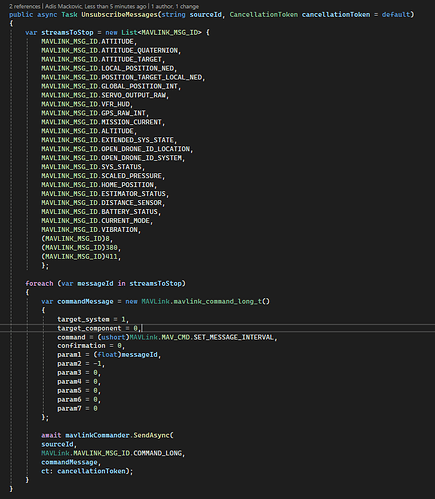Click the BATTERY_STATUS enum entry
The height and width of the screenshot is (499, 435).
click(x=129, y=212)
